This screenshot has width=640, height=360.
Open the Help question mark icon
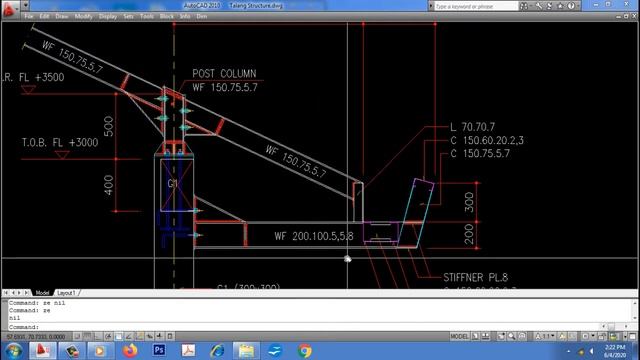pyautogui.click(x=571, y=6)
